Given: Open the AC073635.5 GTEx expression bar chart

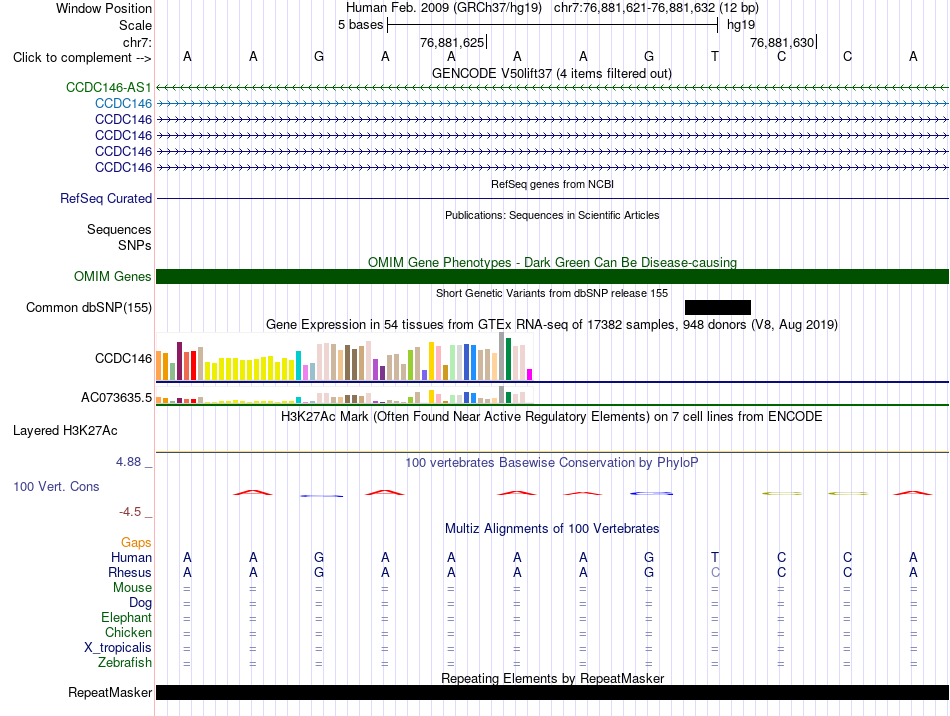Looking at the screenshot, I should tap(344, 394).
